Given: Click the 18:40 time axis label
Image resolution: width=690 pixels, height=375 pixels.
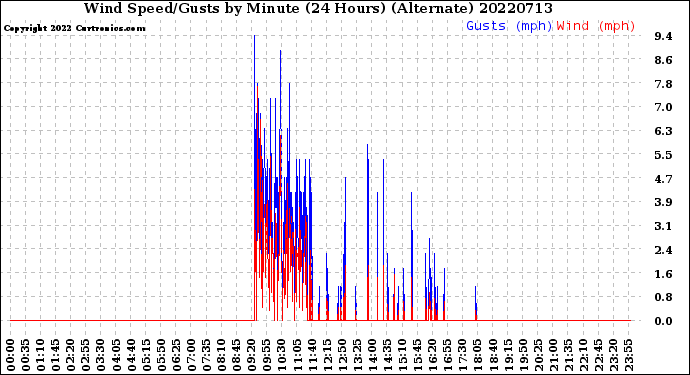Looking at the screenshot, I should 493,355.
